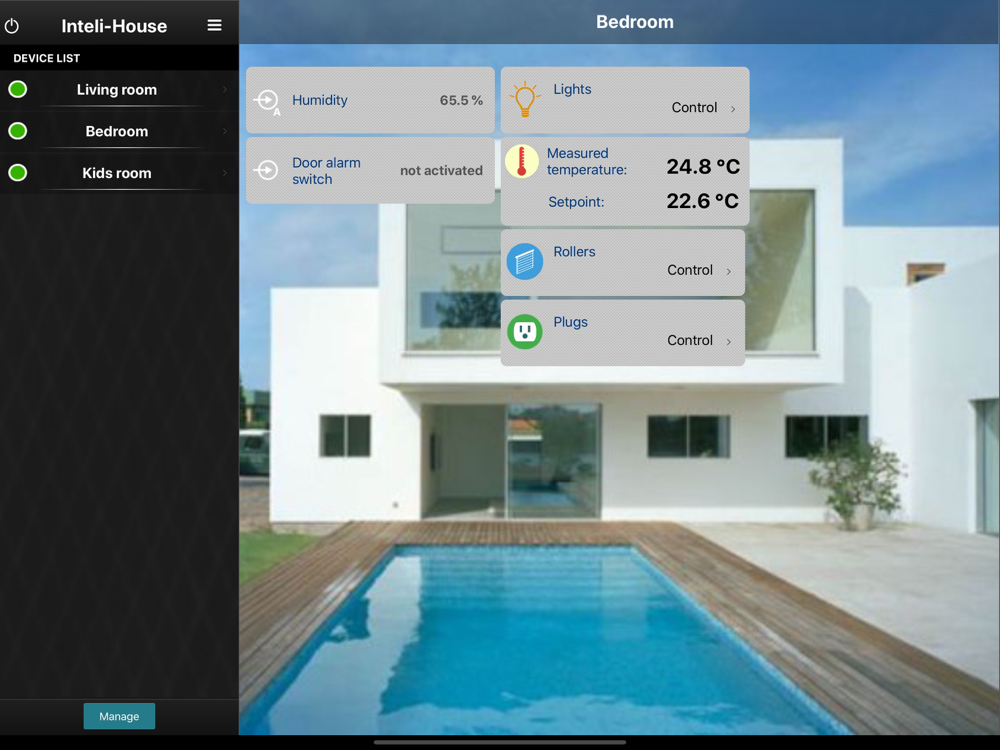Click the Lights bulb icon

524,99
